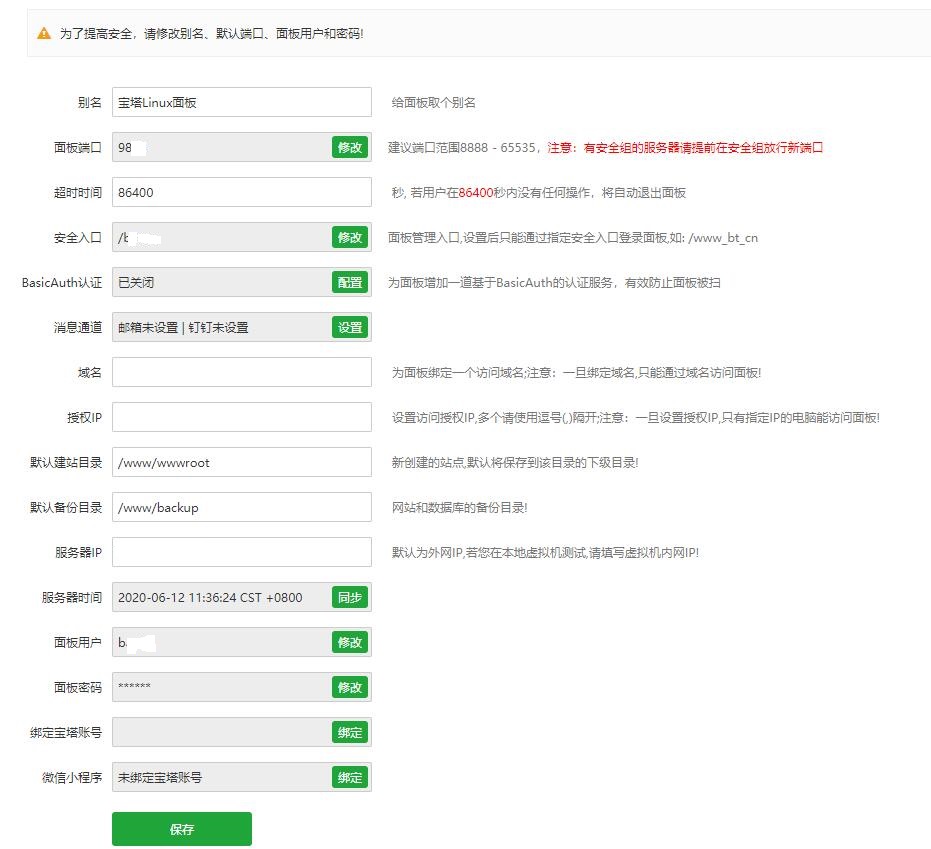Click the 服务器IP input field

241,552
